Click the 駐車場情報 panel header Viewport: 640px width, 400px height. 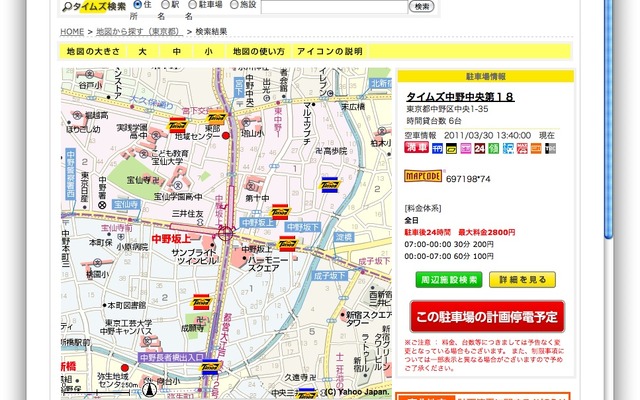486,76
